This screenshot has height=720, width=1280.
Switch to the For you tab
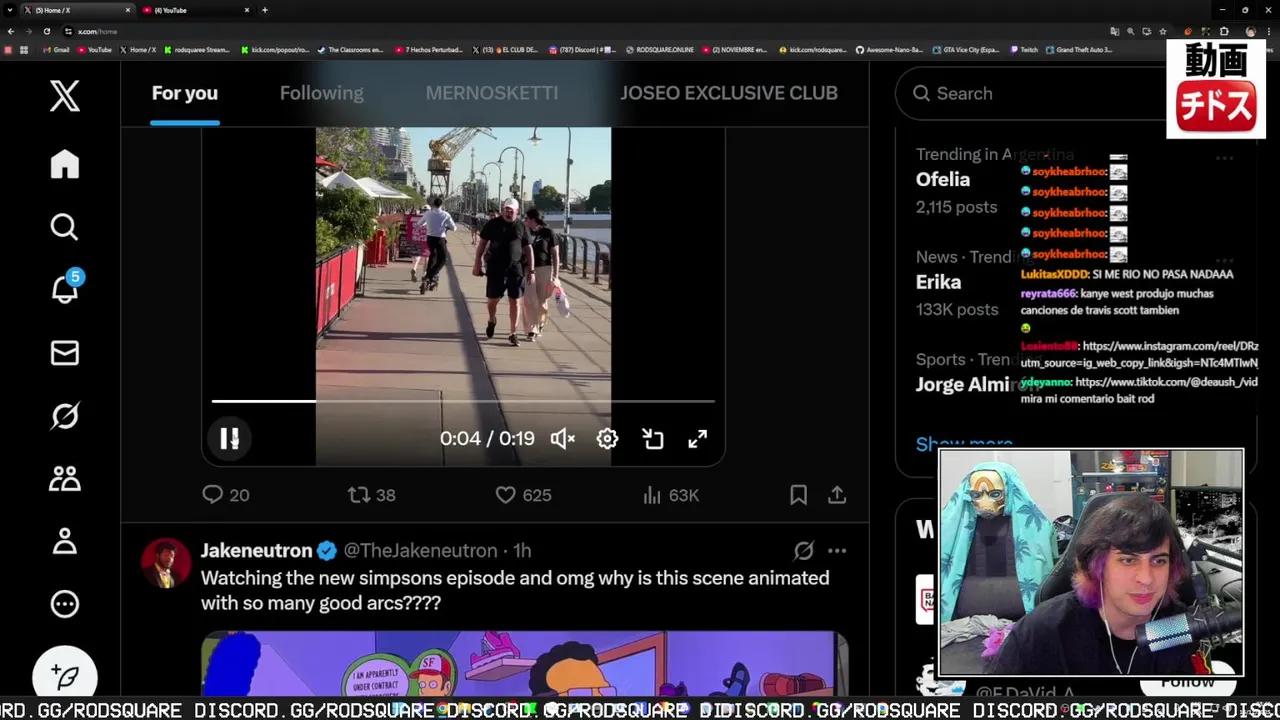point(185,93)
